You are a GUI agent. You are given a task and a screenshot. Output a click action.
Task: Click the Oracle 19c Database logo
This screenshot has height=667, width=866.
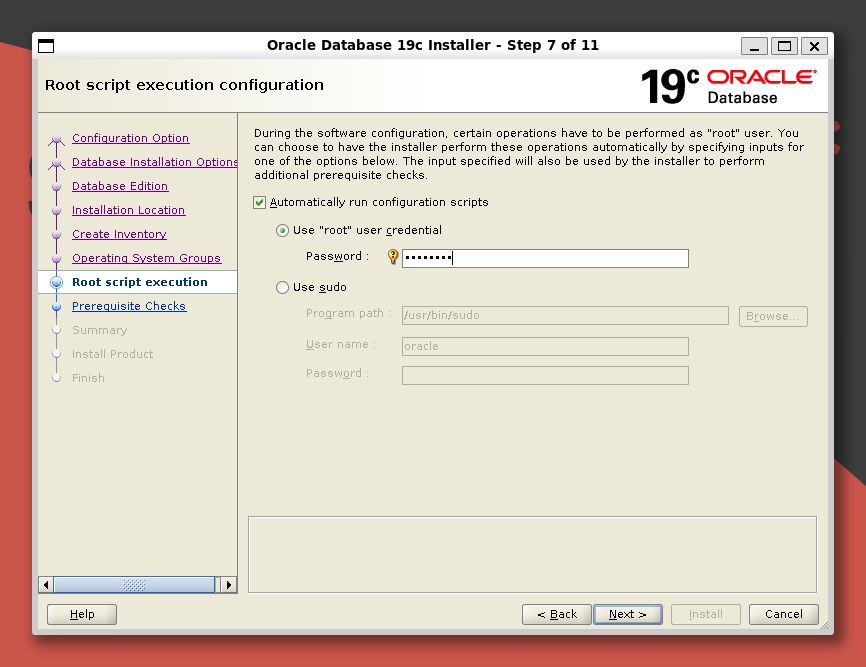[x=728, y=87]
